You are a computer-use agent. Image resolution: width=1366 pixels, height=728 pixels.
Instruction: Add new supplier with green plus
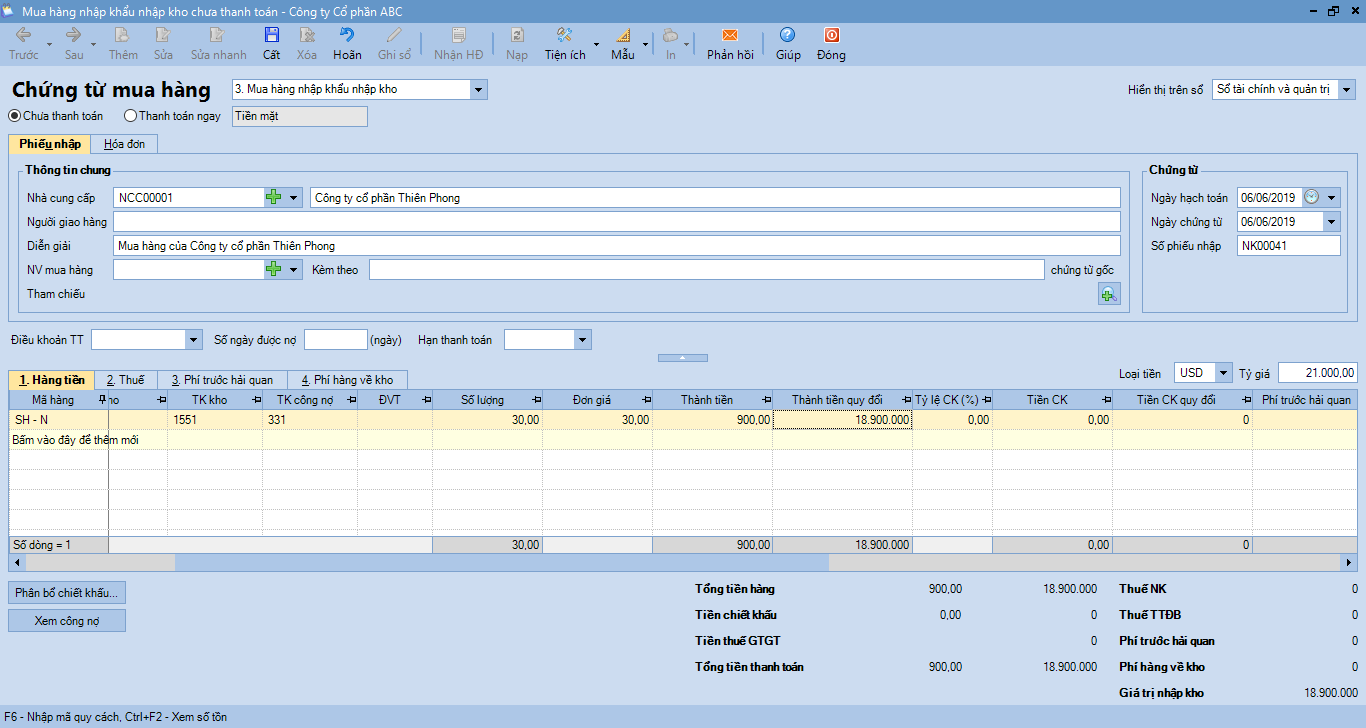click(274, 198)
